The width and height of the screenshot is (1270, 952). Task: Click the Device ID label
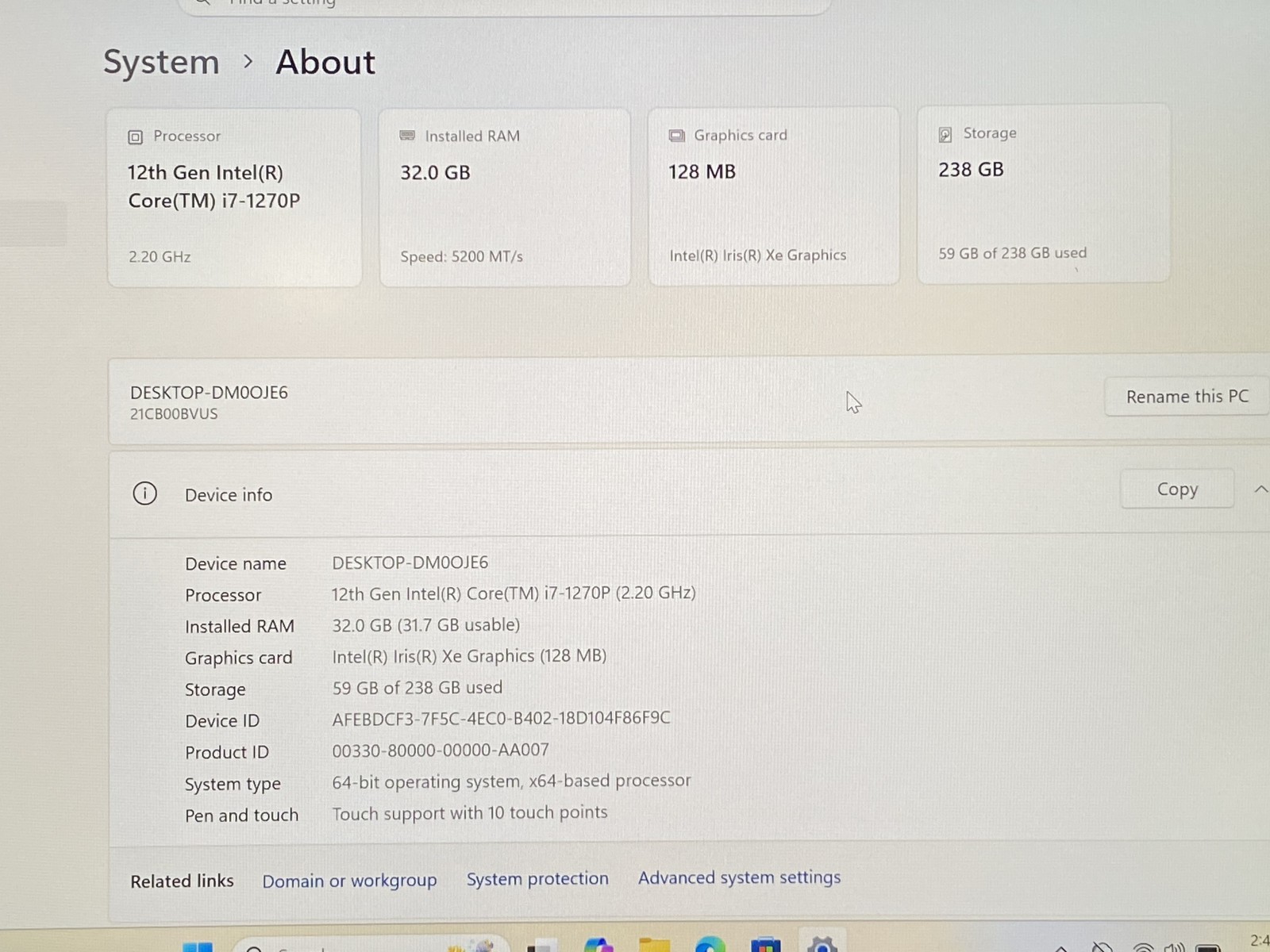pos(222,721)
